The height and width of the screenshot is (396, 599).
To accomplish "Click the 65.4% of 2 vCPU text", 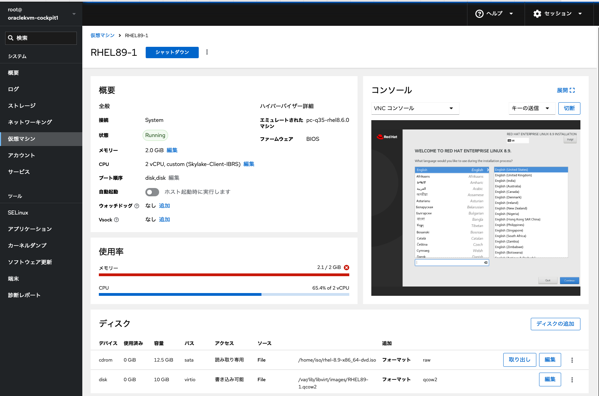I will click(x=330, y=288).
